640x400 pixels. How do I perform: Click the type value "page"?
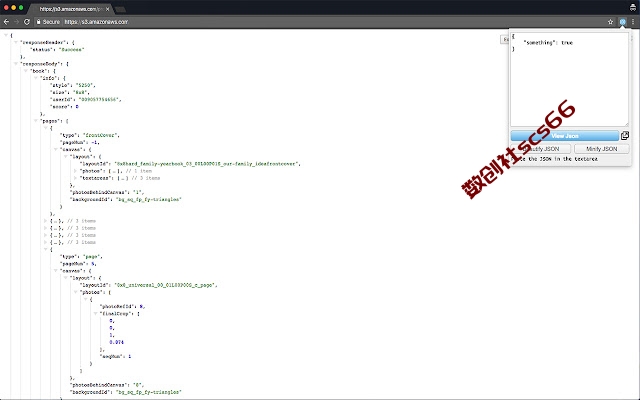click(x=92, y=256)
